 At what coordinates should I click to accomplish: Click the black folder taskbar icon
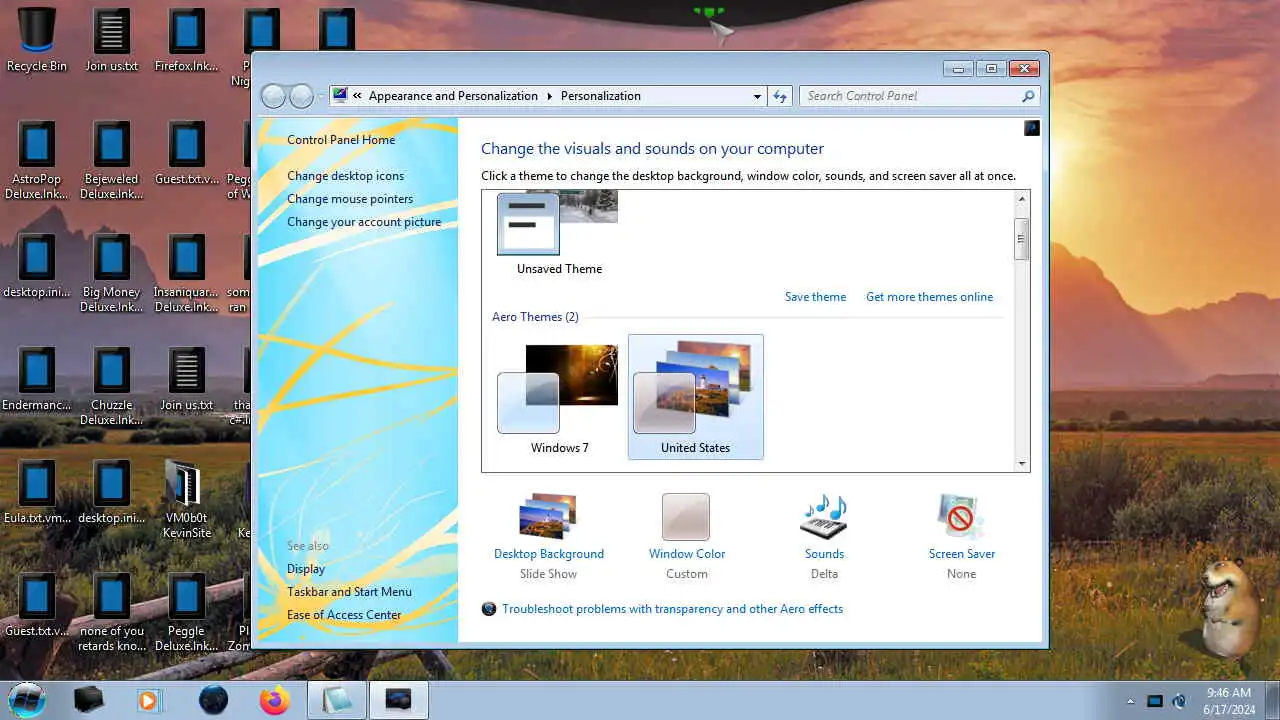(x=89, y=700)
